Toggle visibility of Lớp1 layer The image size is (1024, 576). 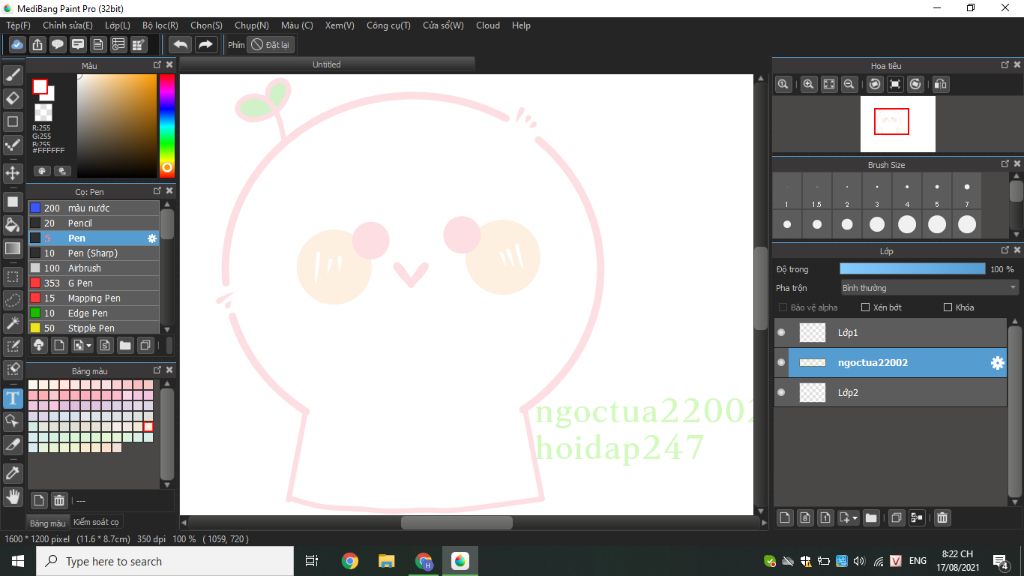[781, 332]
